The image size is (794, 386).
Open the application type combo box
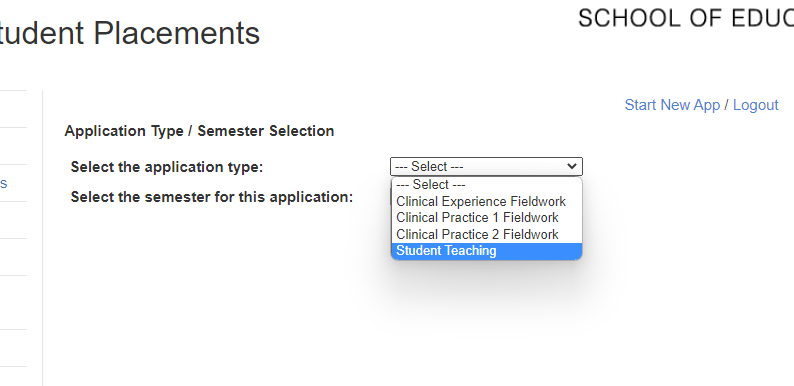click(487, 167)
